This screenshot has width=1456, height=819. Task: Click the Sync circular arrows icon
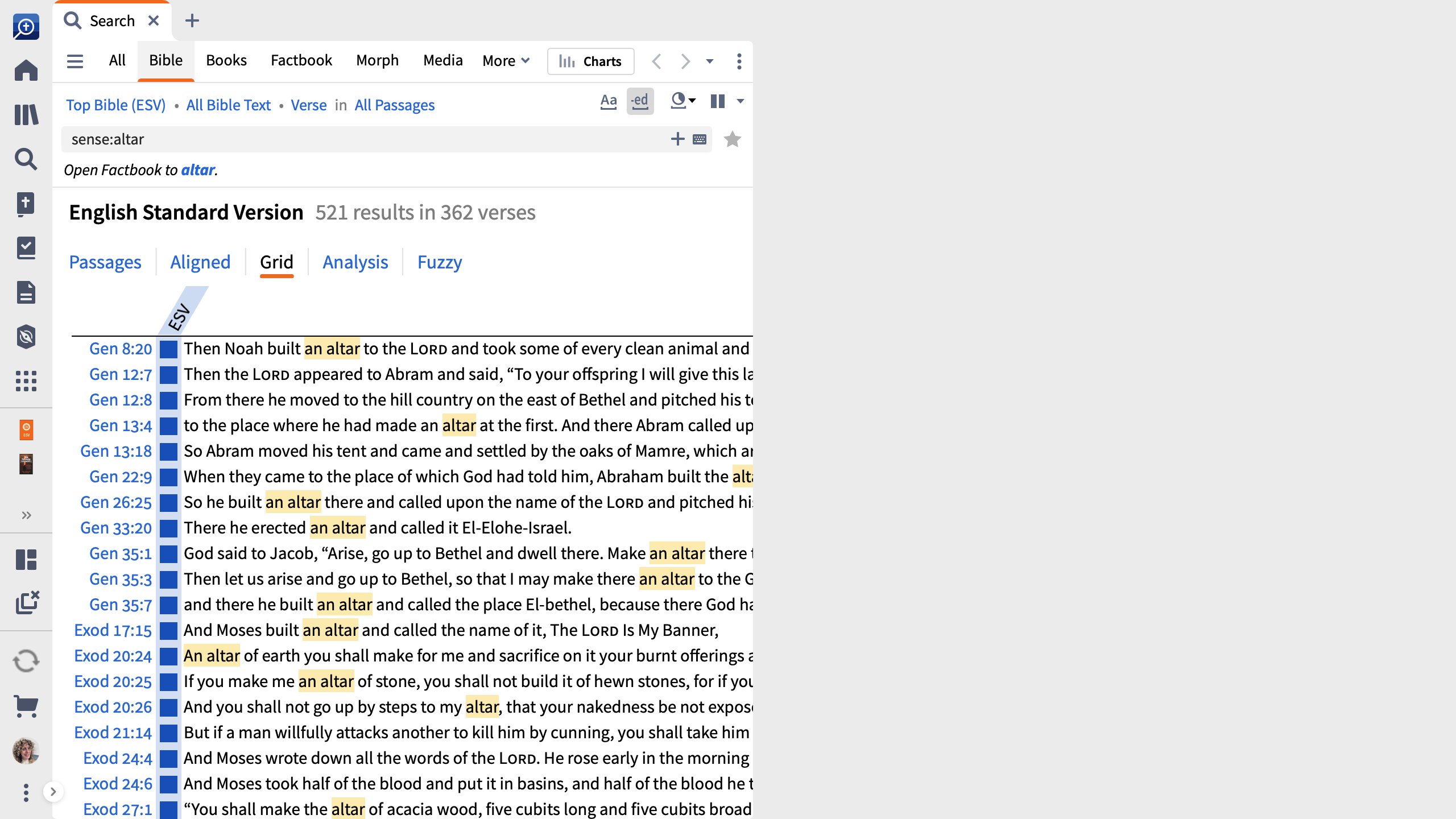26,661
